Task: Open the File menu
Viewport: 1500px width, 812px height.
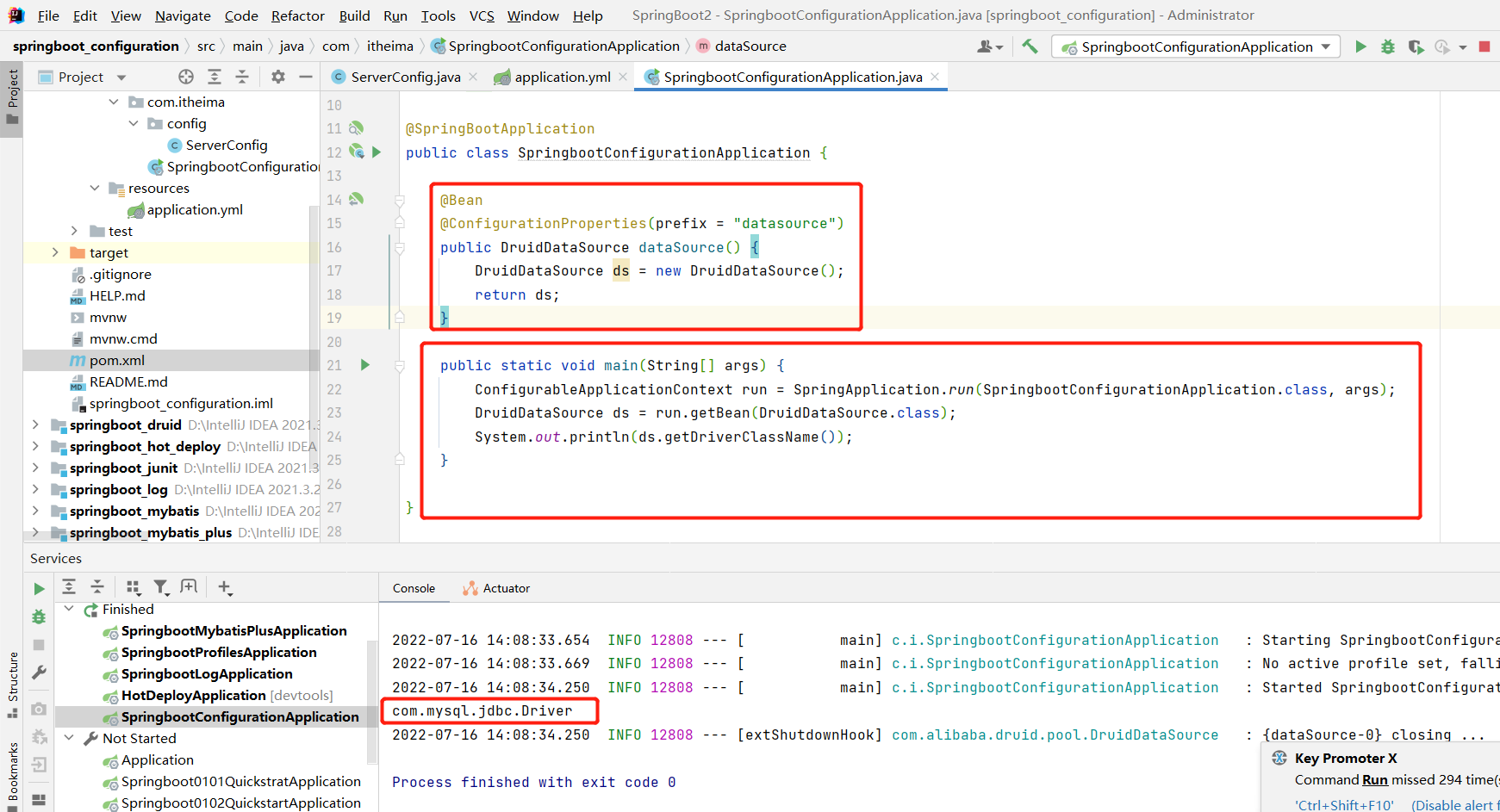Action: 48,15
